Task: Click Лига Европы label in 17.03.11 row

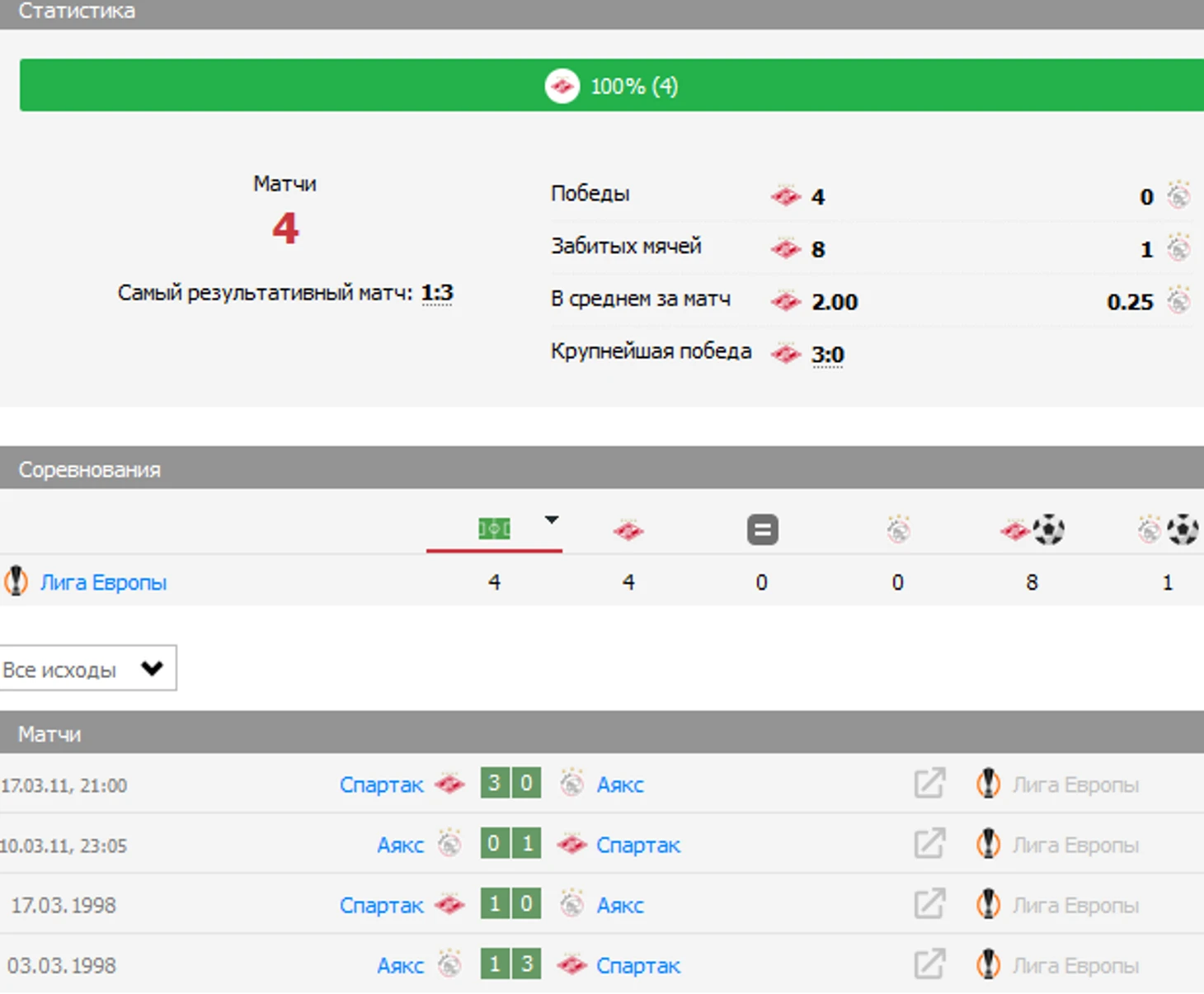Action: pyautogui.click(x=1075, y=784)
